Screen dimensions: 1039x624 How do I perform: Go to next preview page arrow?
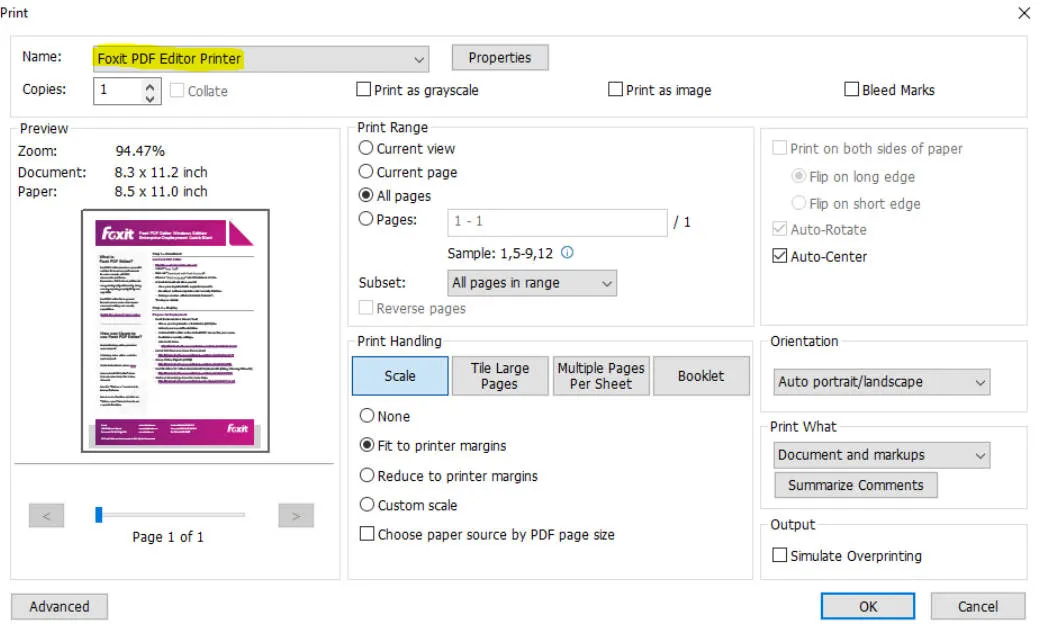pos(296,515)
